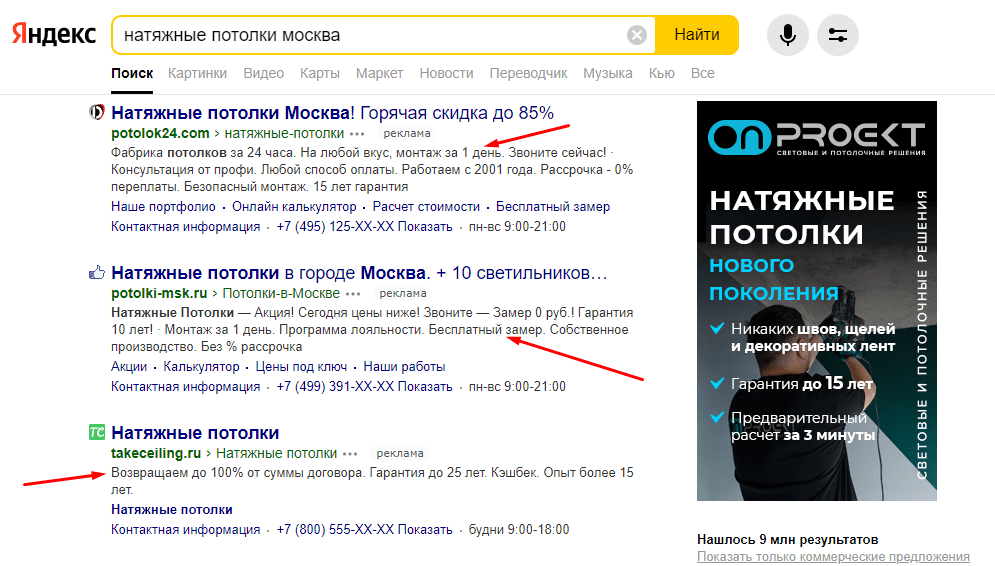Open the takeceiling.ru Натяжные потолки result title
Image resolution: width=995 pixels, height=566 pixels.
[195, 433]
